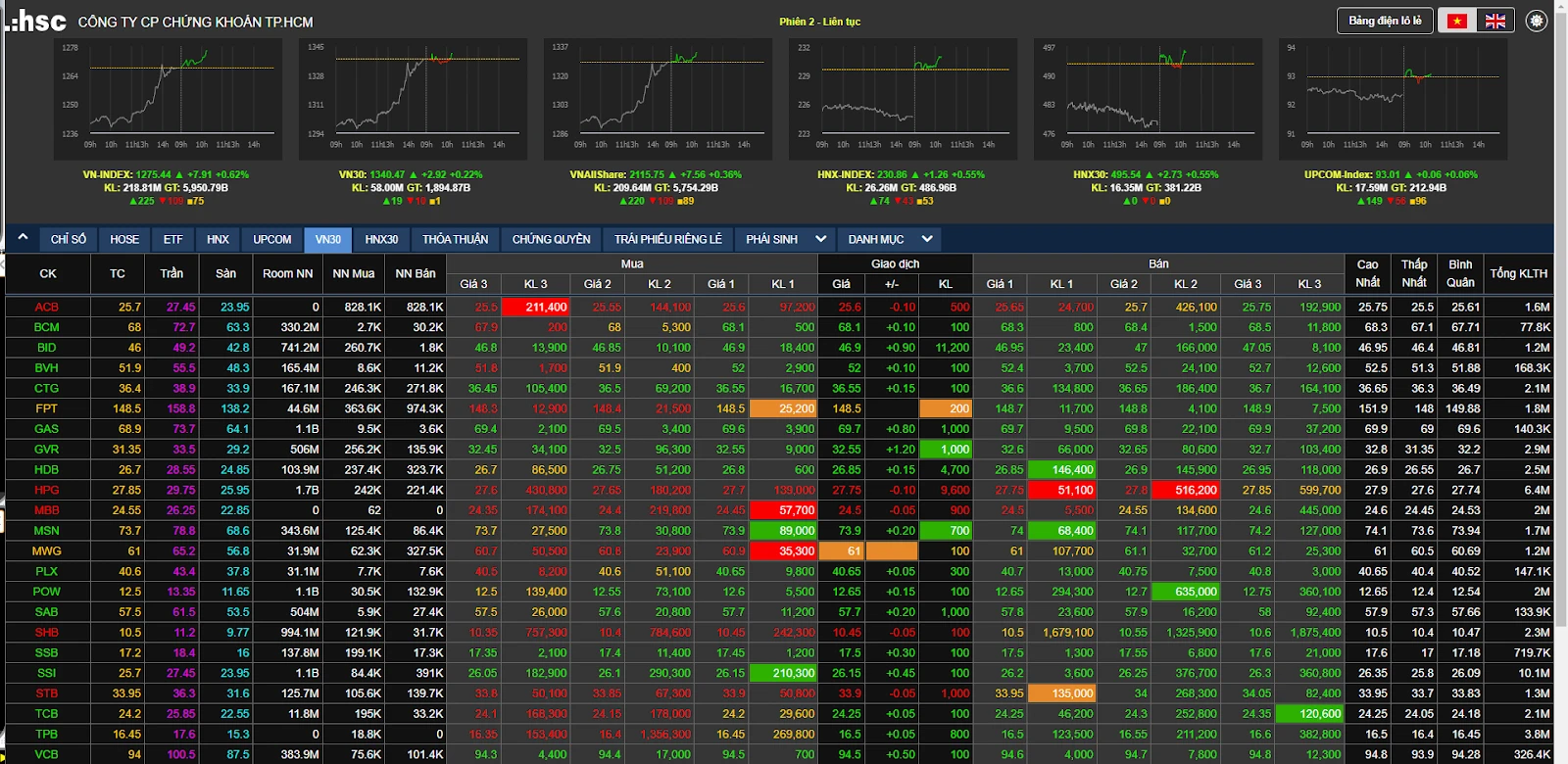
Task: Click HPG highlighted sell volume 516,200
Action: click(x=1187, y=490)
